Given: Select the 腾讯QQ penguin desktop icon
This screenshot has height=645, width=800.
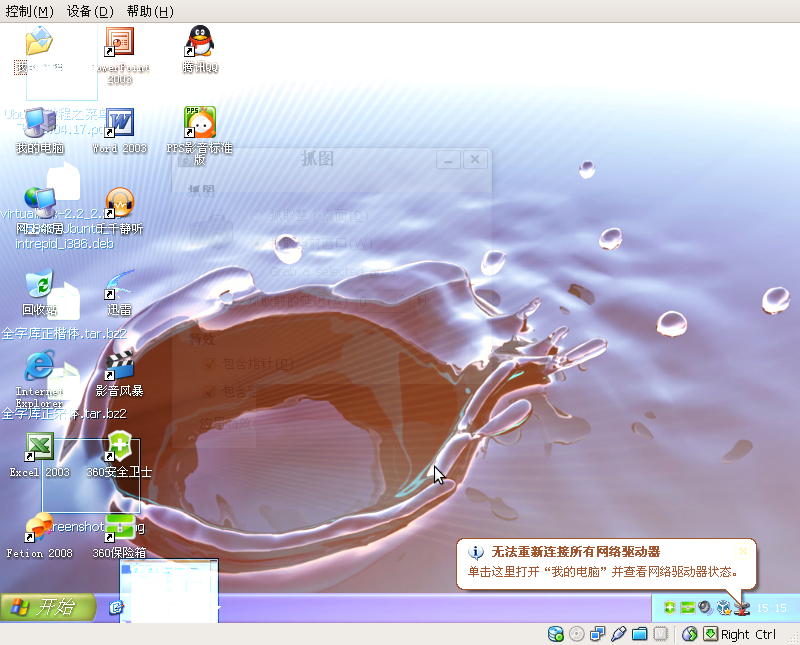Looking at the screenshot, I should click(x=200, y=49).
